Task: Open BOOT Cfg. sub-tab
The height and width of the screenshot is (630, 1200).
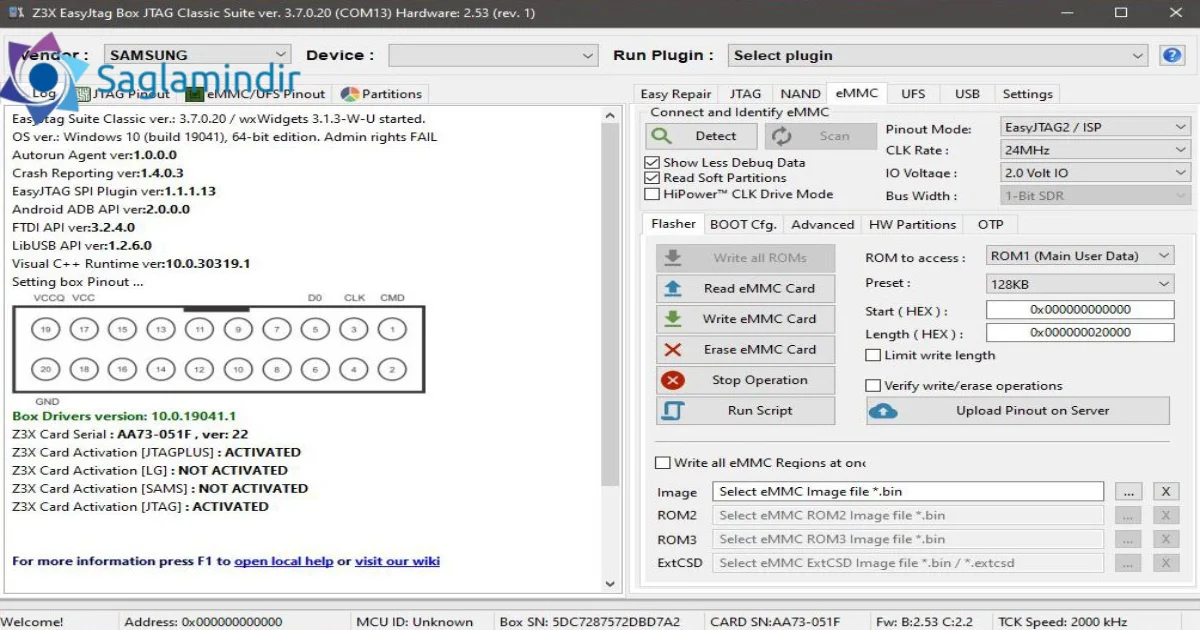Action: coord(743,225)
